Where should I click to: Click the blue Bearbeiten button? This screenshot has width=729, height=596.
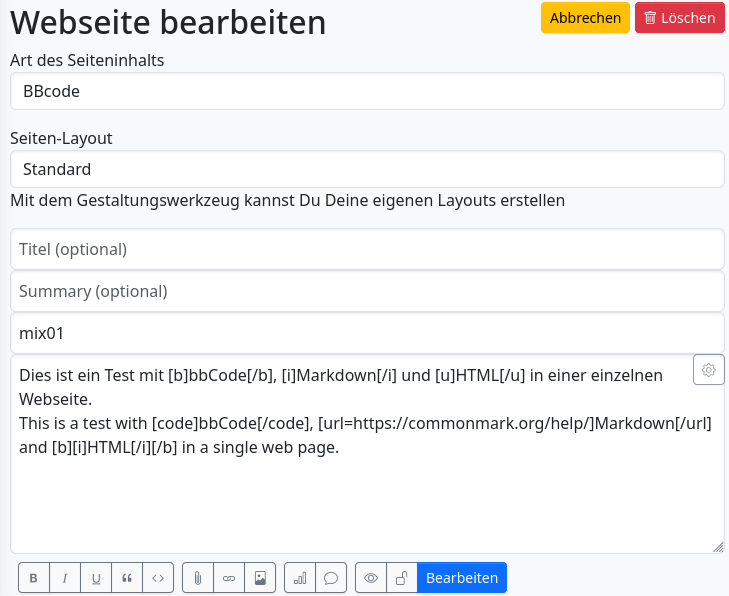point(462,578)
